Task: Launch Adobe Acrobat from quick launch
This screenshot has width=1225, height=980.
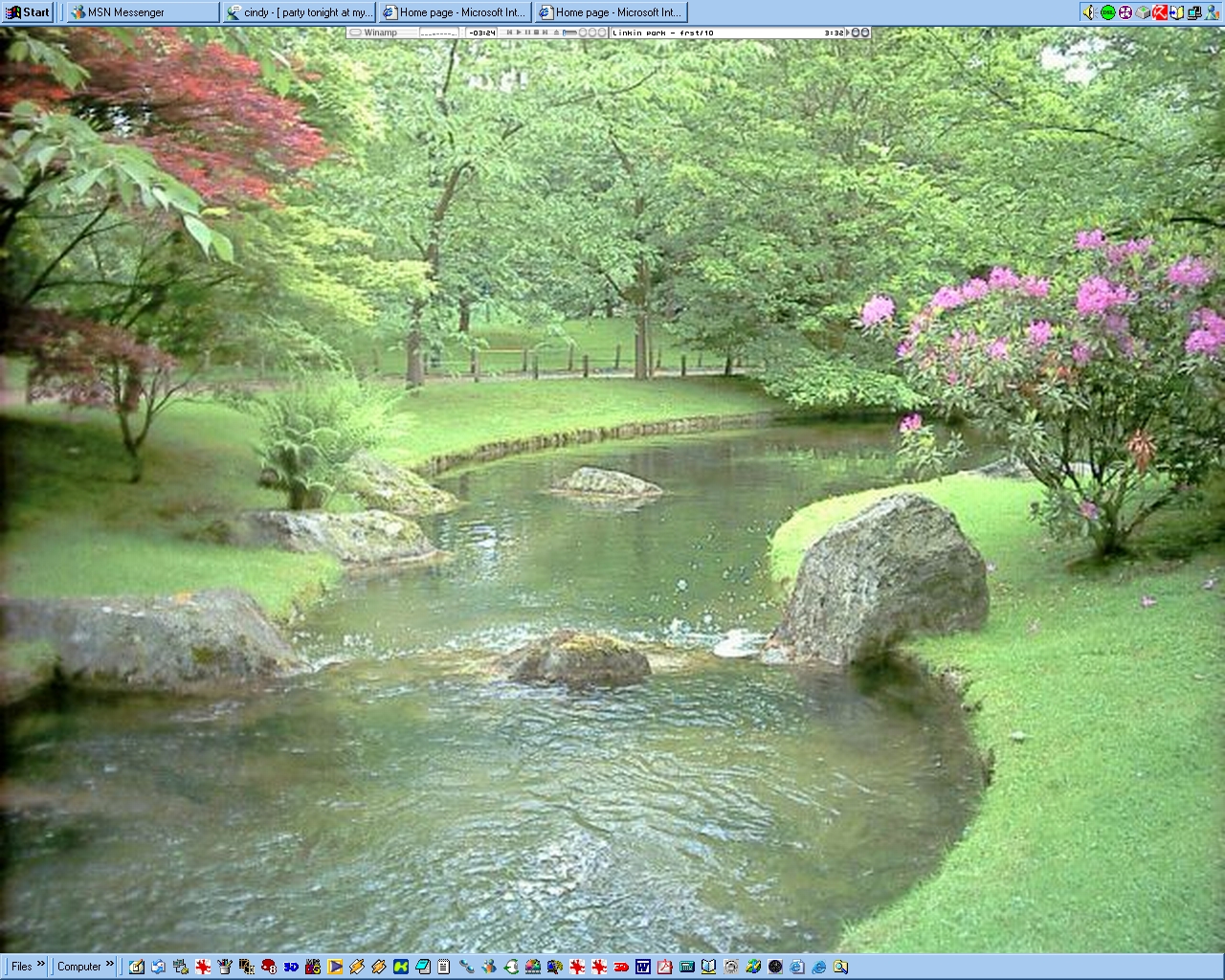Action: tap(664, 967)
